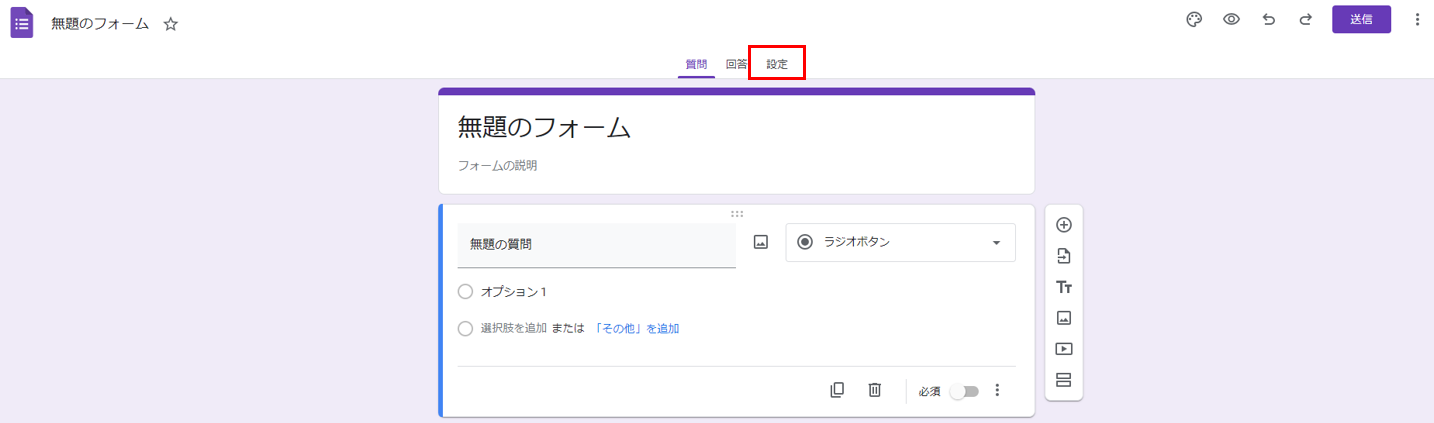Screen dimensions: 1434x423
Task: Import questions using the sidebar icon
Action: click(x=1064, y=256)
